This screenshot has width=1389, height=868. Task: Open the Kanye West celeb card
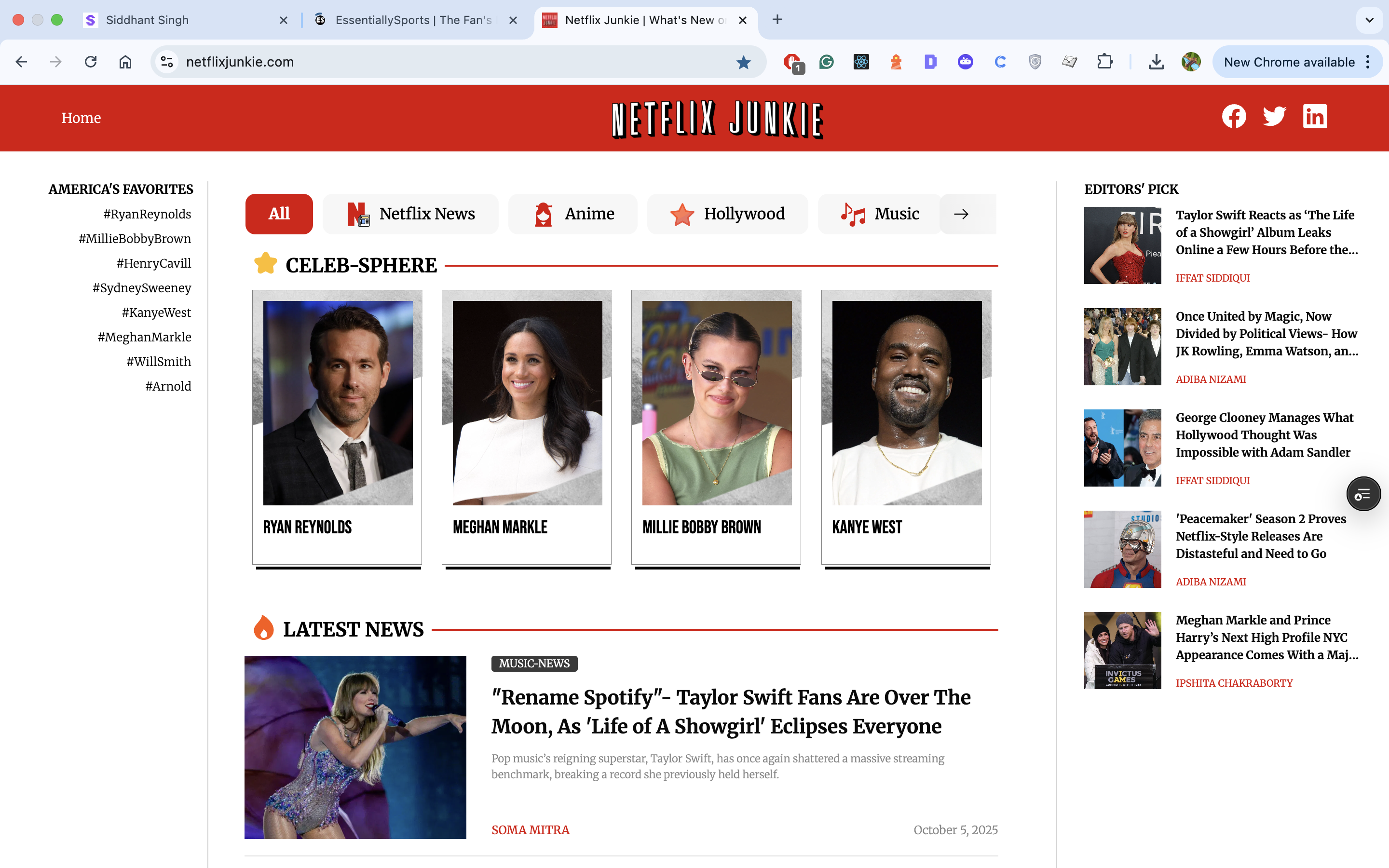[906, 428]
